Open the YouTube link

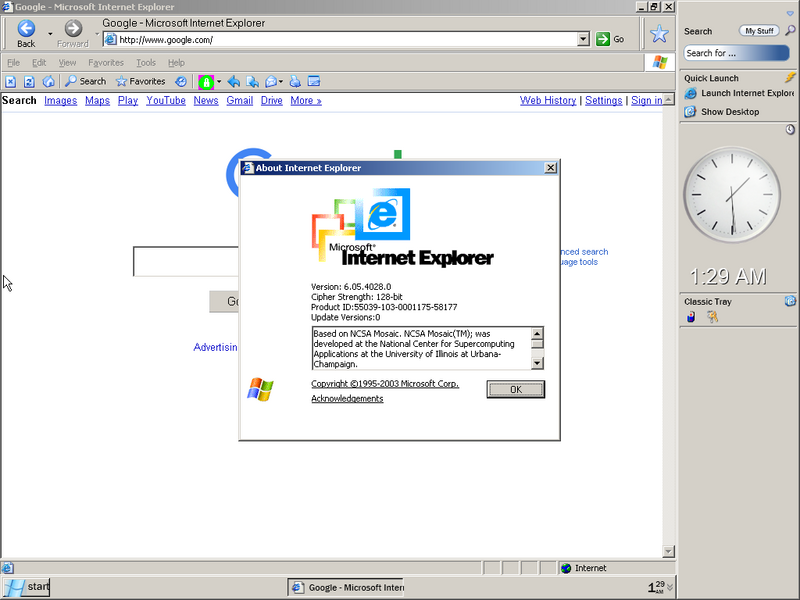coord(166,101)
